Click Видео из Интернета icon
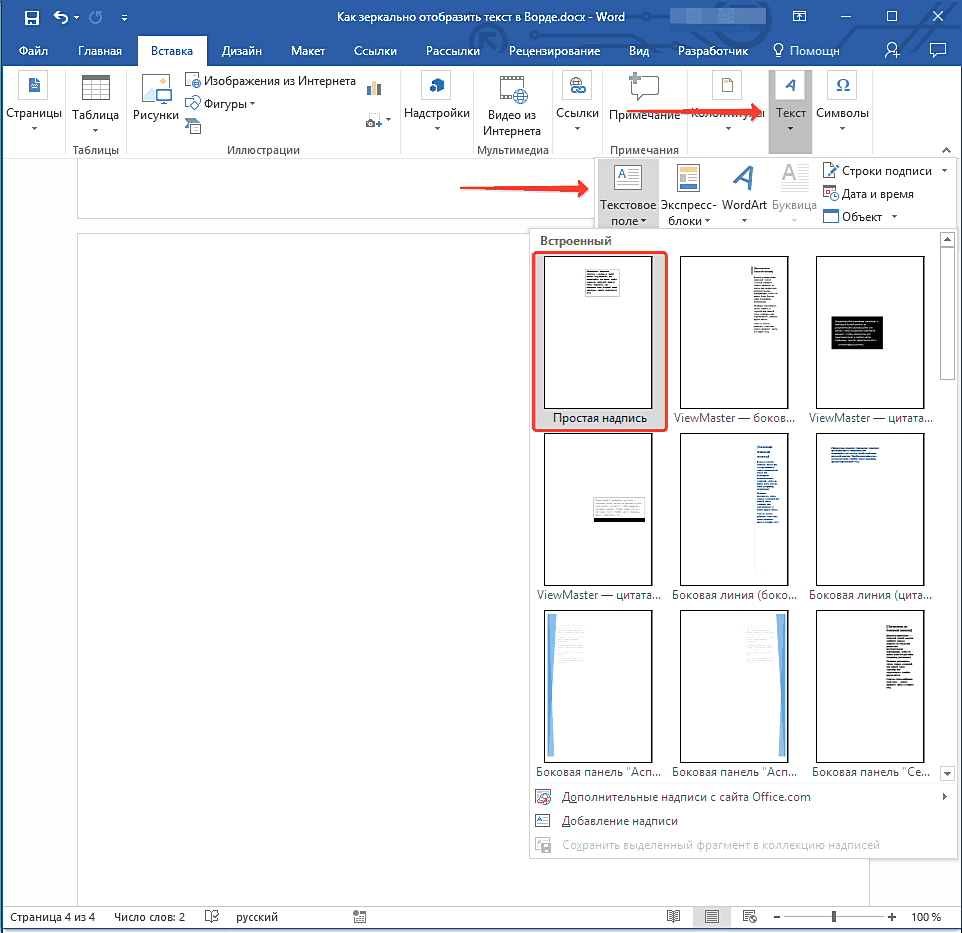Viewport: 962px width, 933px height. click(512, 89)
